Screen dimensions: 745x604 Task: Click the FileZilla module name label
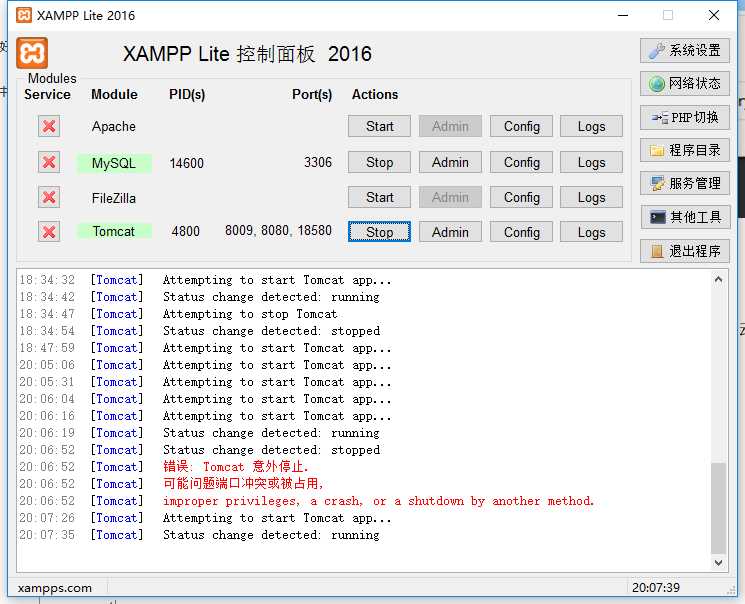114,198
